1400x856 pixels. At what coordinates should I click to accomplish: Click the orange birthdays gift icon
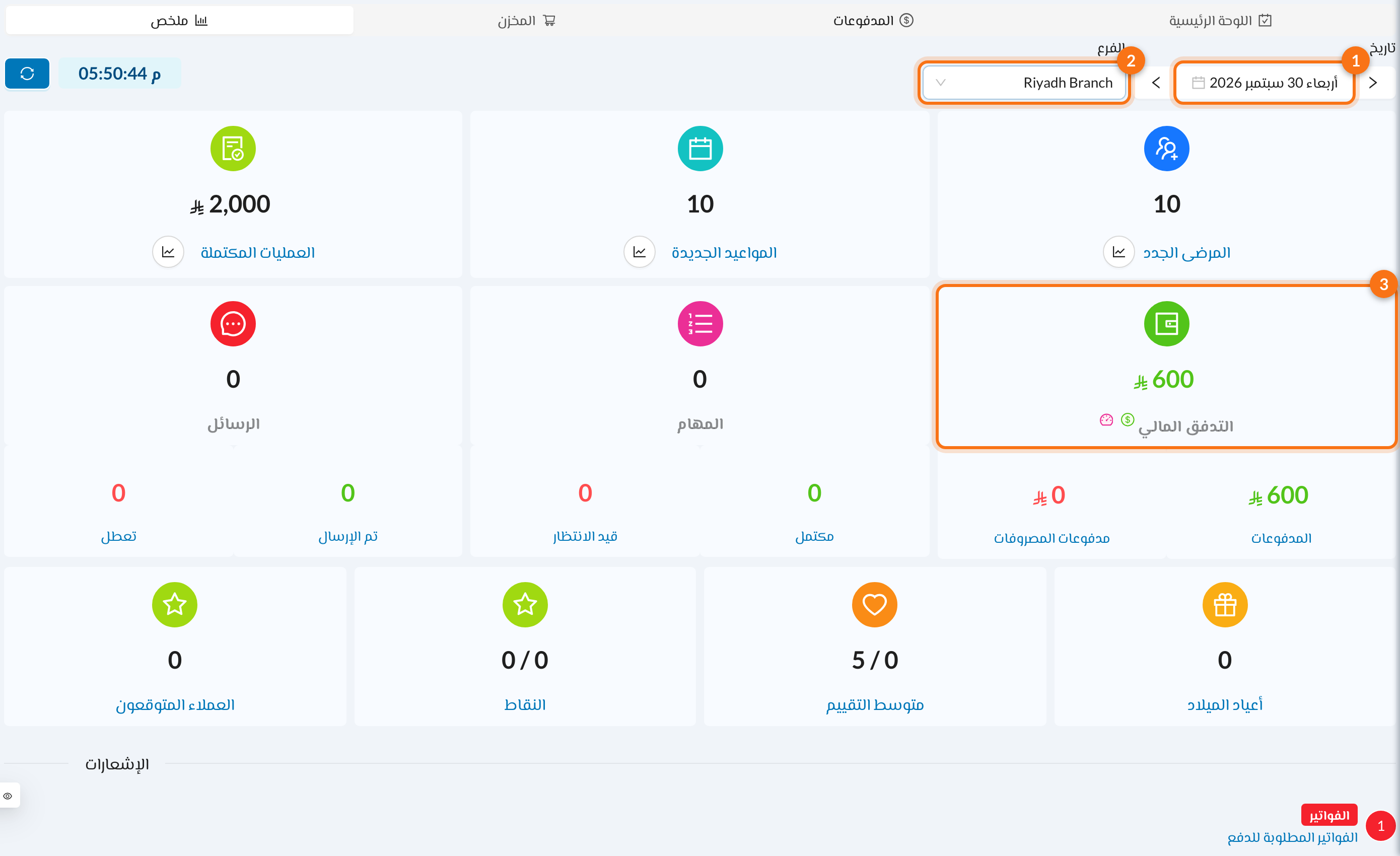coord(1225,604)
